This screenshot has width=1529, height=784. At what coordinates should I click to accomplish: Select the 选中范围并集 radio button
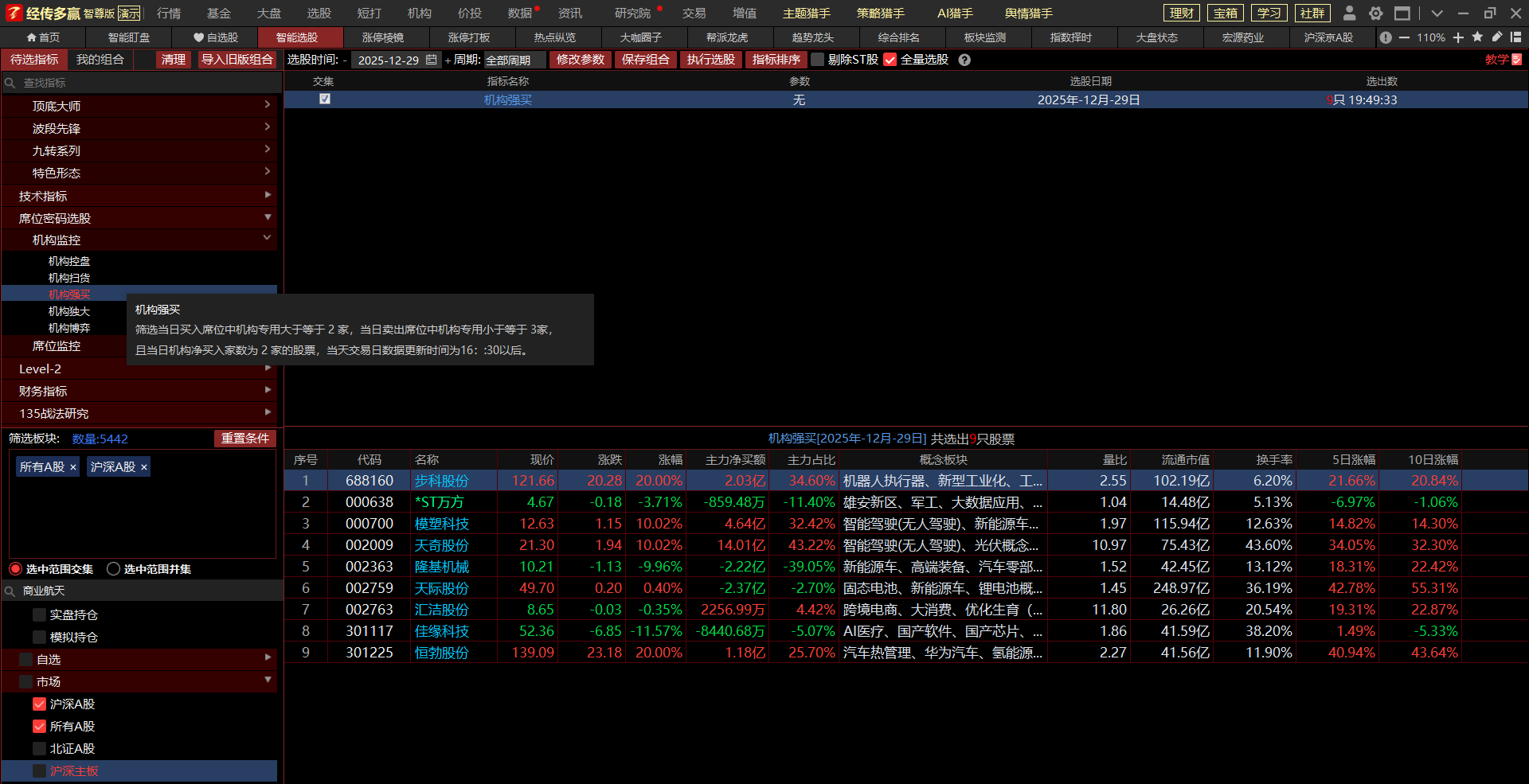tap(114, 568)
